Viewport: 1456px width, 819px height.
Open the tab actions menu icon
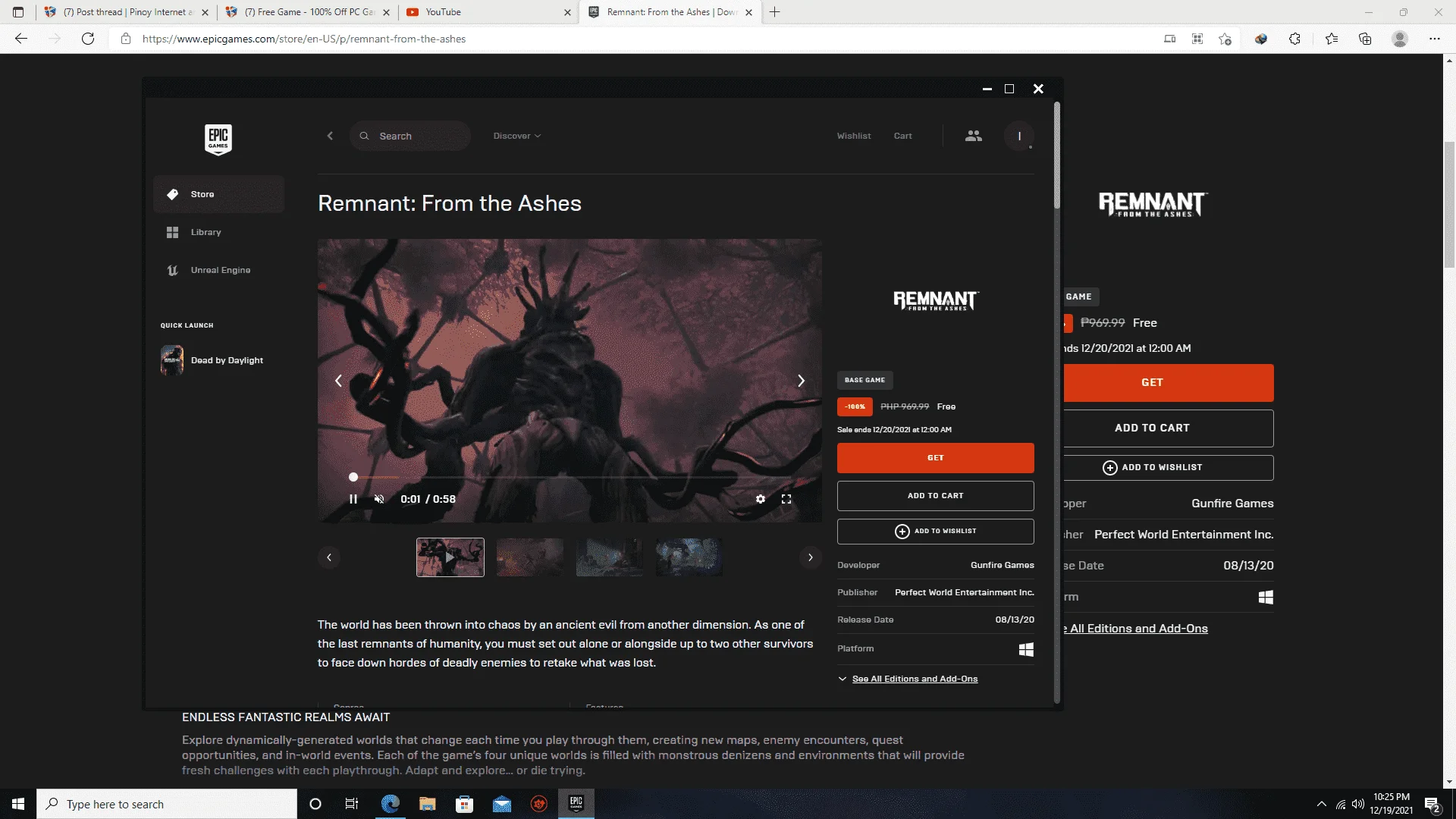18,12
